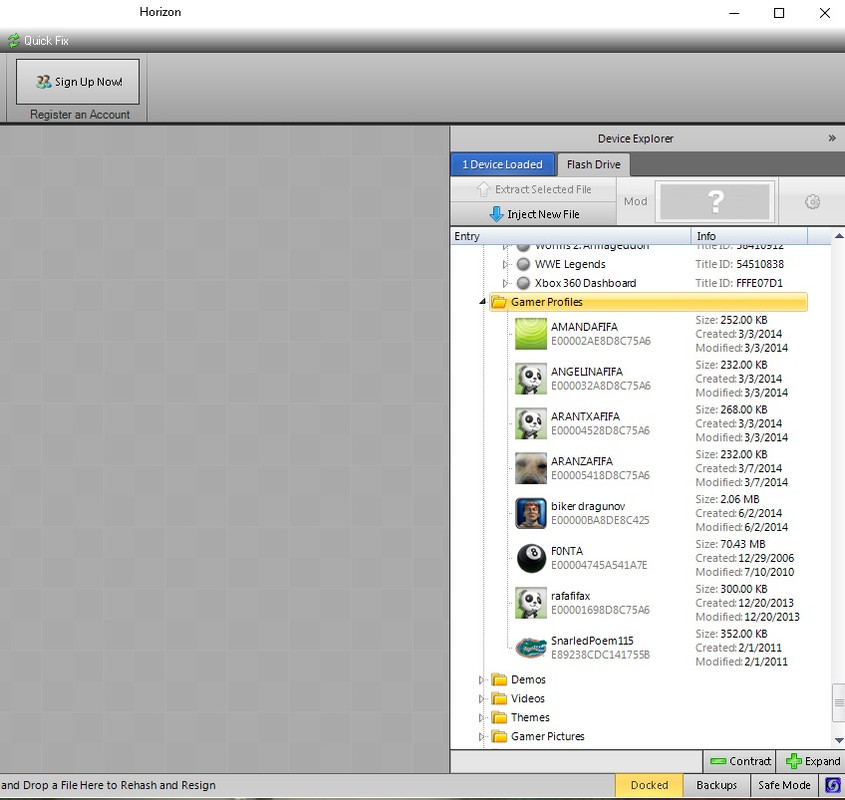Screen dimensions: 845x800
Task: Select the ARANTXAFIFA panda gamerpic
Action: coord(531,423)
